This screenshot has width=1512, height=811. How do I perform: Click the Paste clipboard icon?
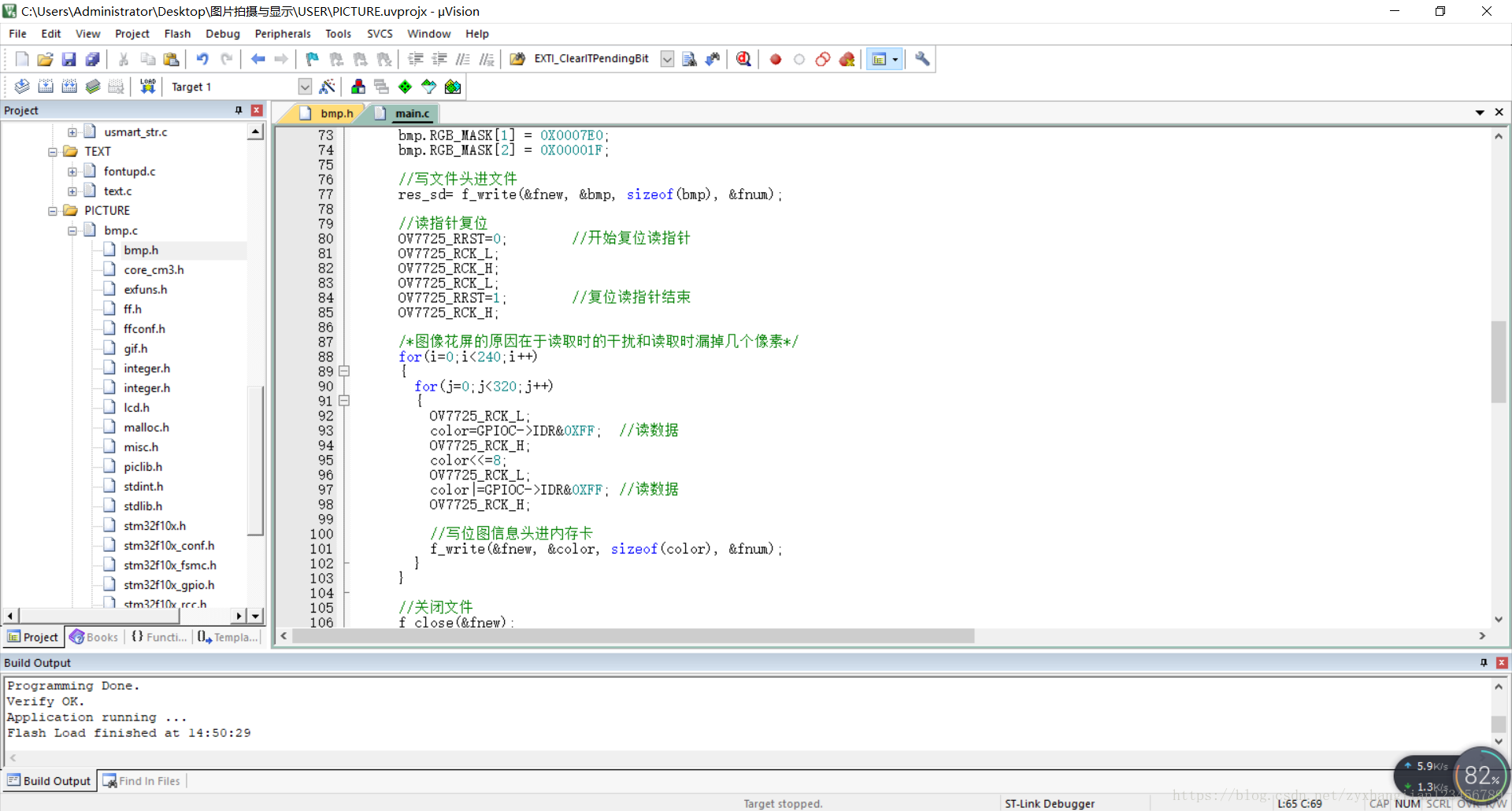171,59
